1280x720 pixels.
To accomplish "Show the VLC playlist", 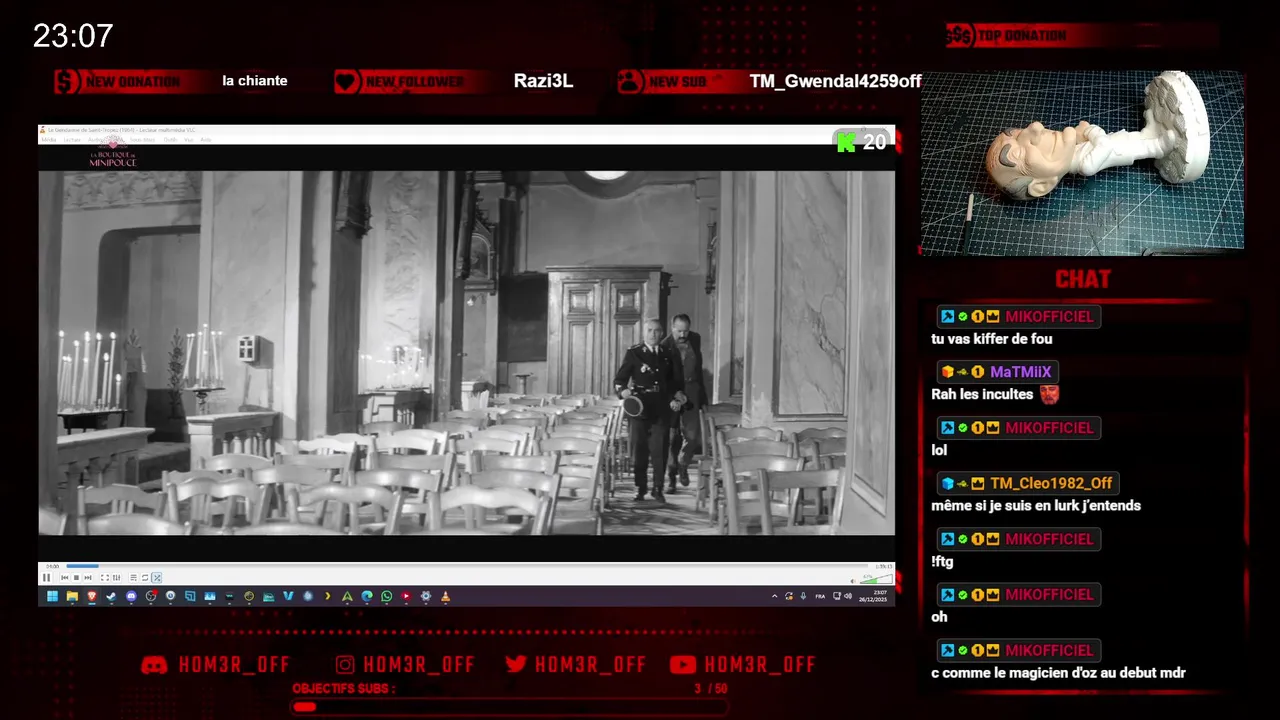I will pyautogui.click(x=133, y=577).
